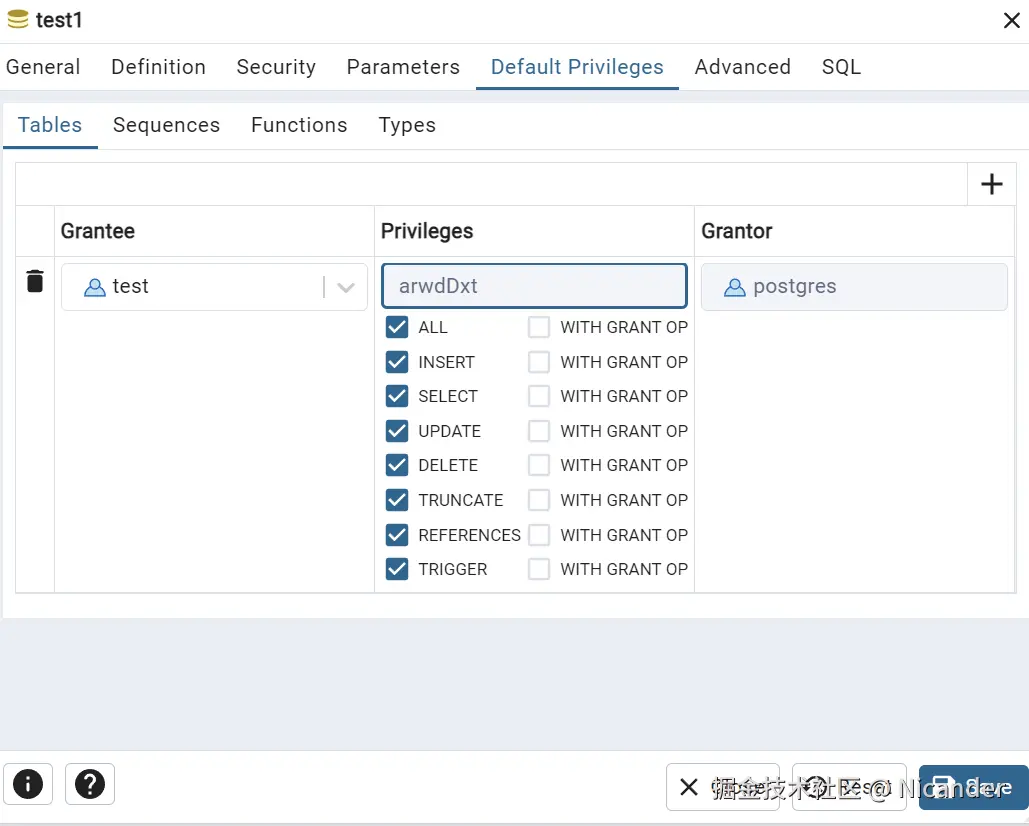The width and height of the screenshot is (1029, 826).
Task: Enable WITH GRANT OPTION for TRIGGER
Action: pyautogui.click(x=539, y=569)
